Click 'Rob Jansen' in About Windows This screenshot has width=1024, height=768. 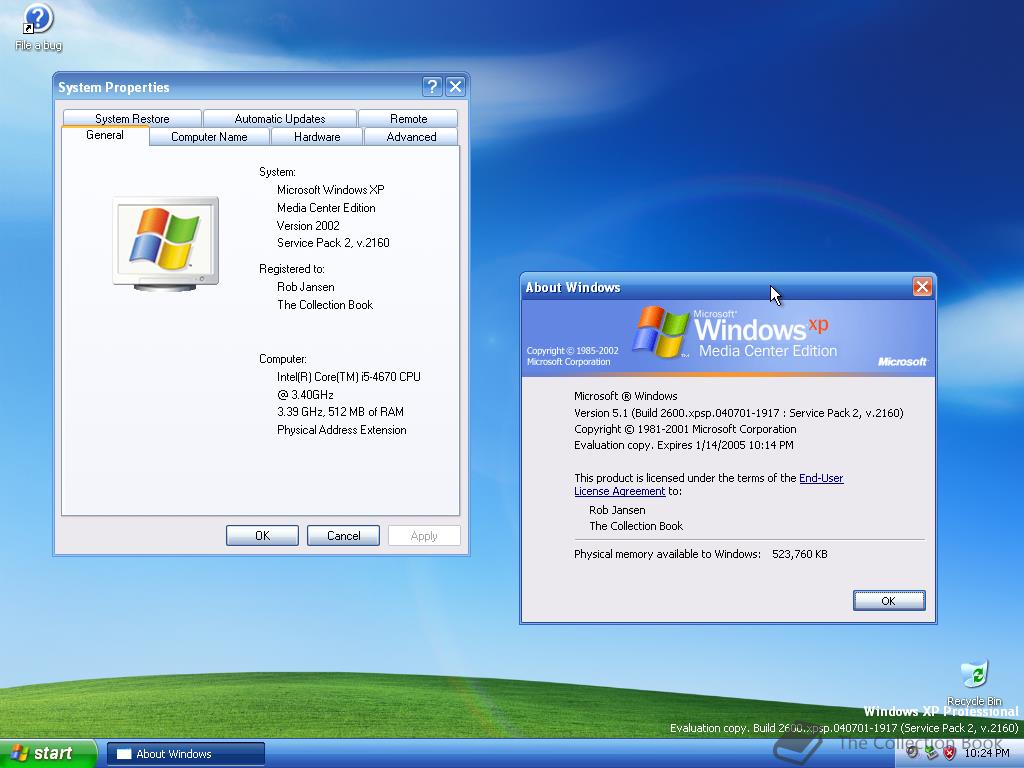(x=617, y=510)
